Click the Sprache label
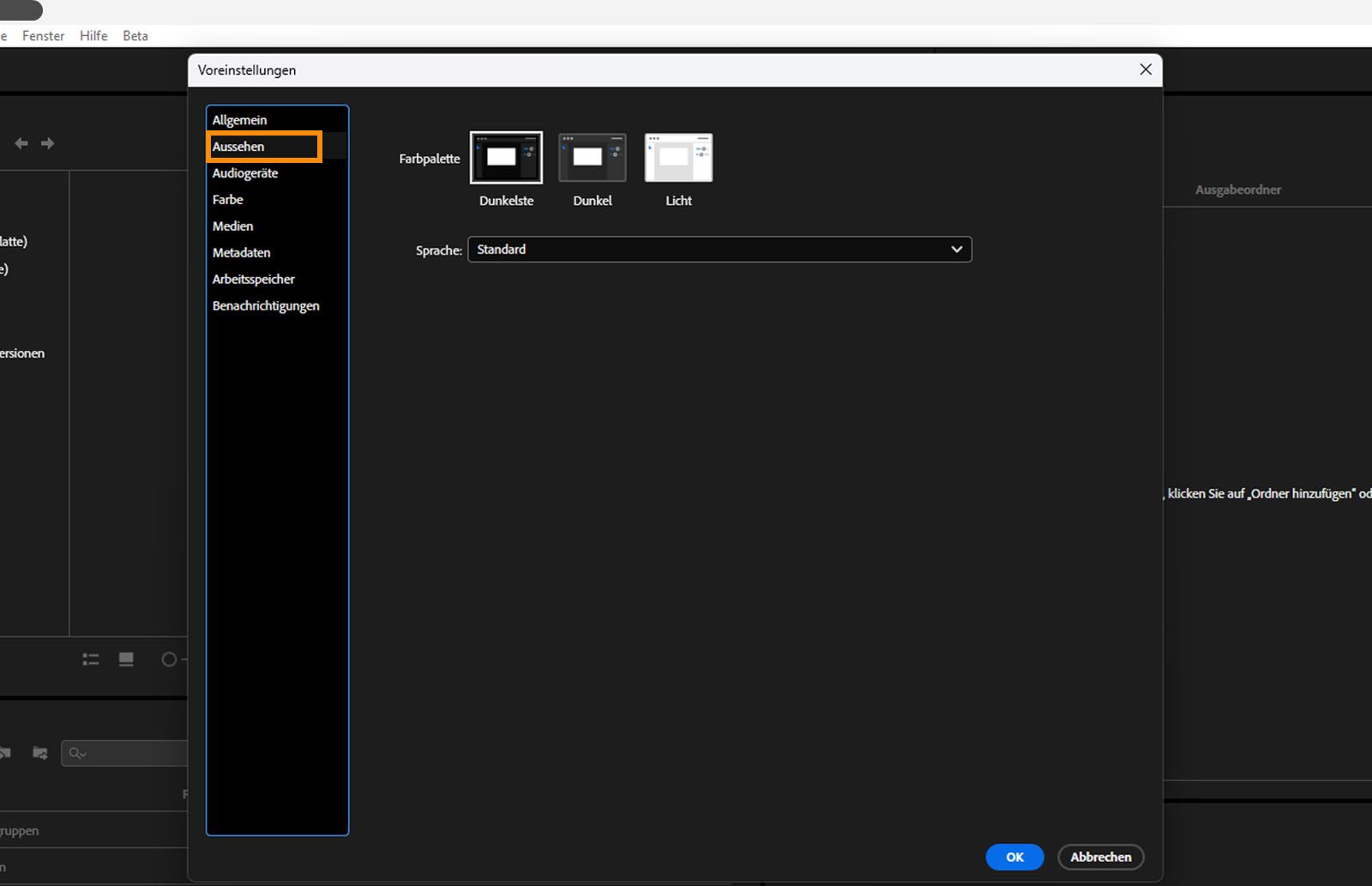This screenshot has height=886, width=1372. pyautogui.click(x=439, y=250)
